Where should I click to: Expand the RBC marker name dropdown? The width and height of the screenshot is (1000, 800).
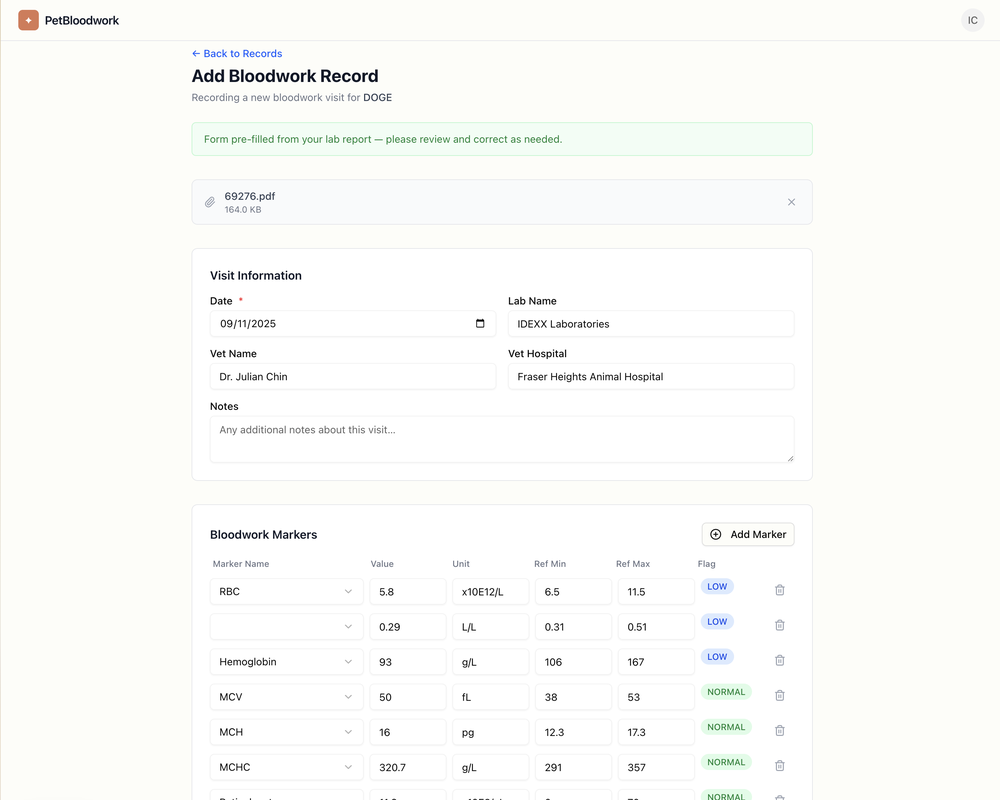pos(286,591)
